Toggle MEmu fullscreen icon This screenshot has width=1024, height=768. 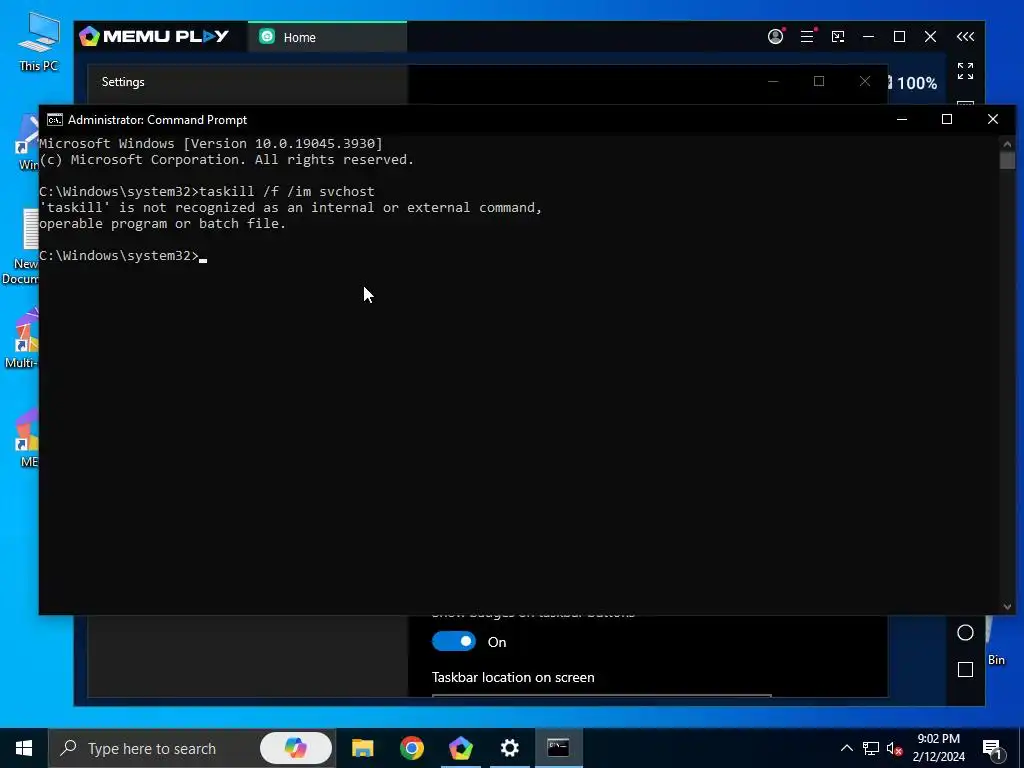[x=965, y=71]
